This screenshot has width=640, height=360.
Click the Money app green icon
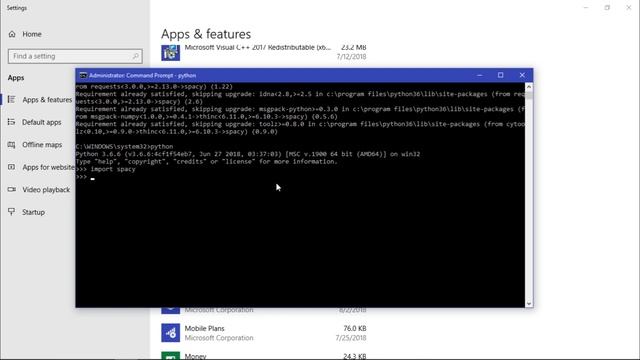[171, 356]
